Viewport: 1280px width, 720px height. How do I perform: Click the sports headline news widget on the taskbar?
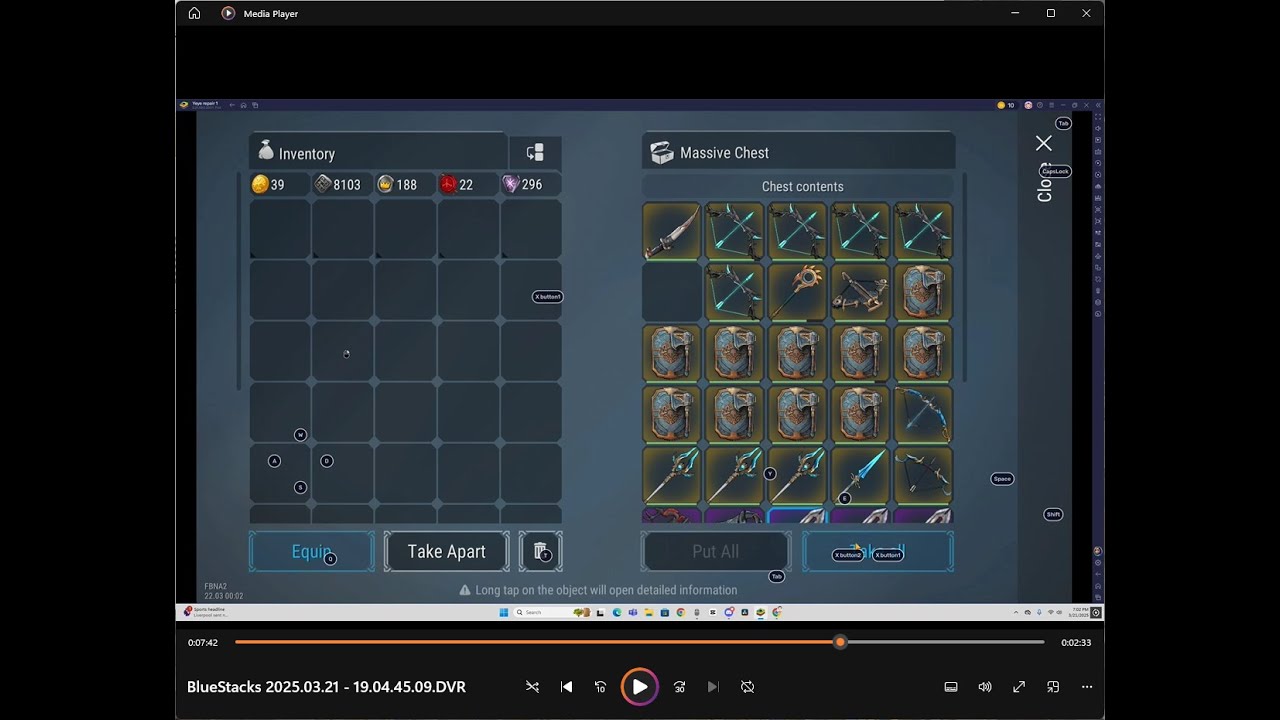(207, 612)
